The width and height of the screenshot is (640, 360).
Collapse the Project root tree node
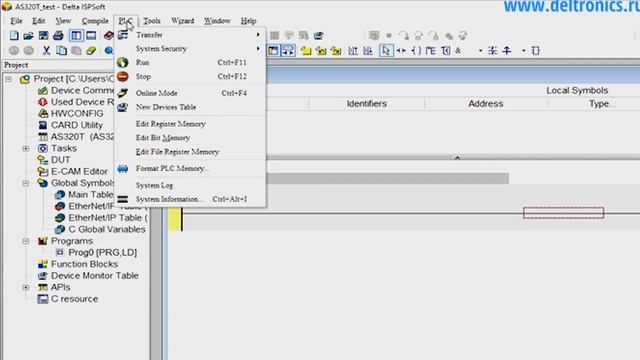coord(9,79)
